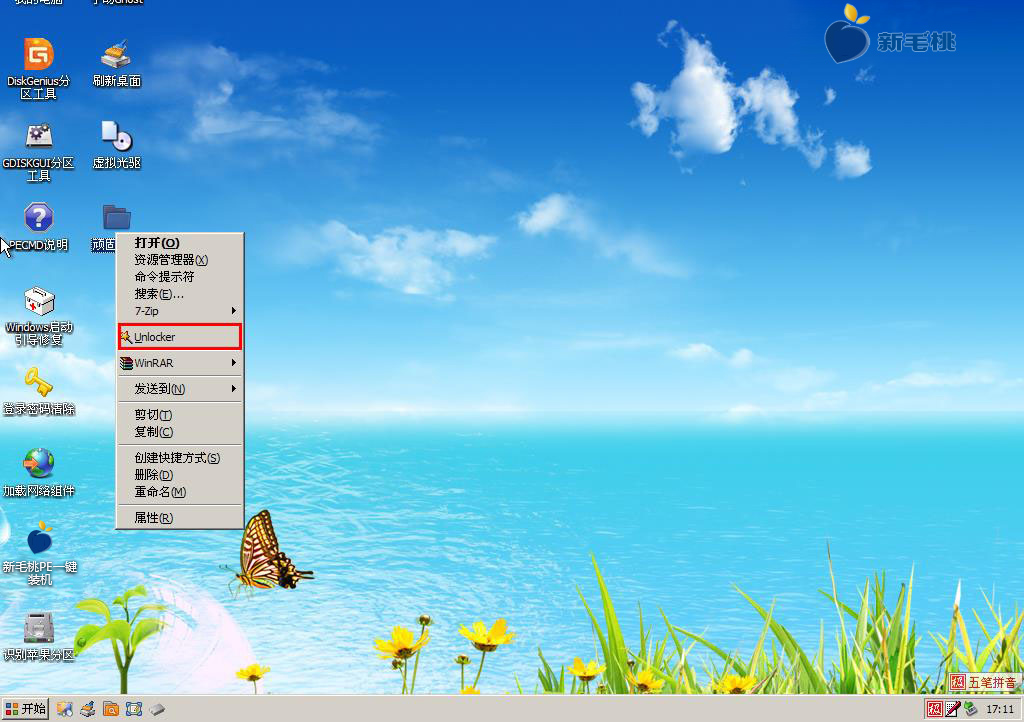Select 创建快捷方式(S) in the context menu
The image size is (1024, 722).
pos(180,458)
